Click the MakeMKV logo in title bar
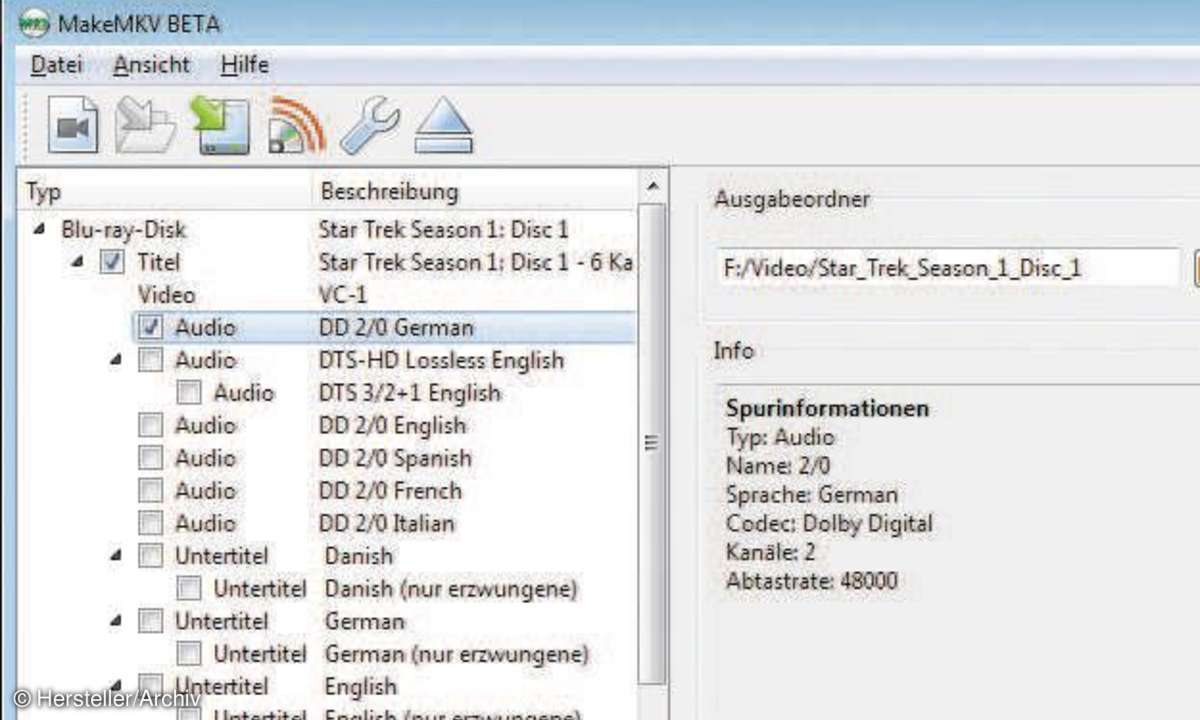Image resolution: width=1200 pixels, height=720 pixels. pos(34,22)
